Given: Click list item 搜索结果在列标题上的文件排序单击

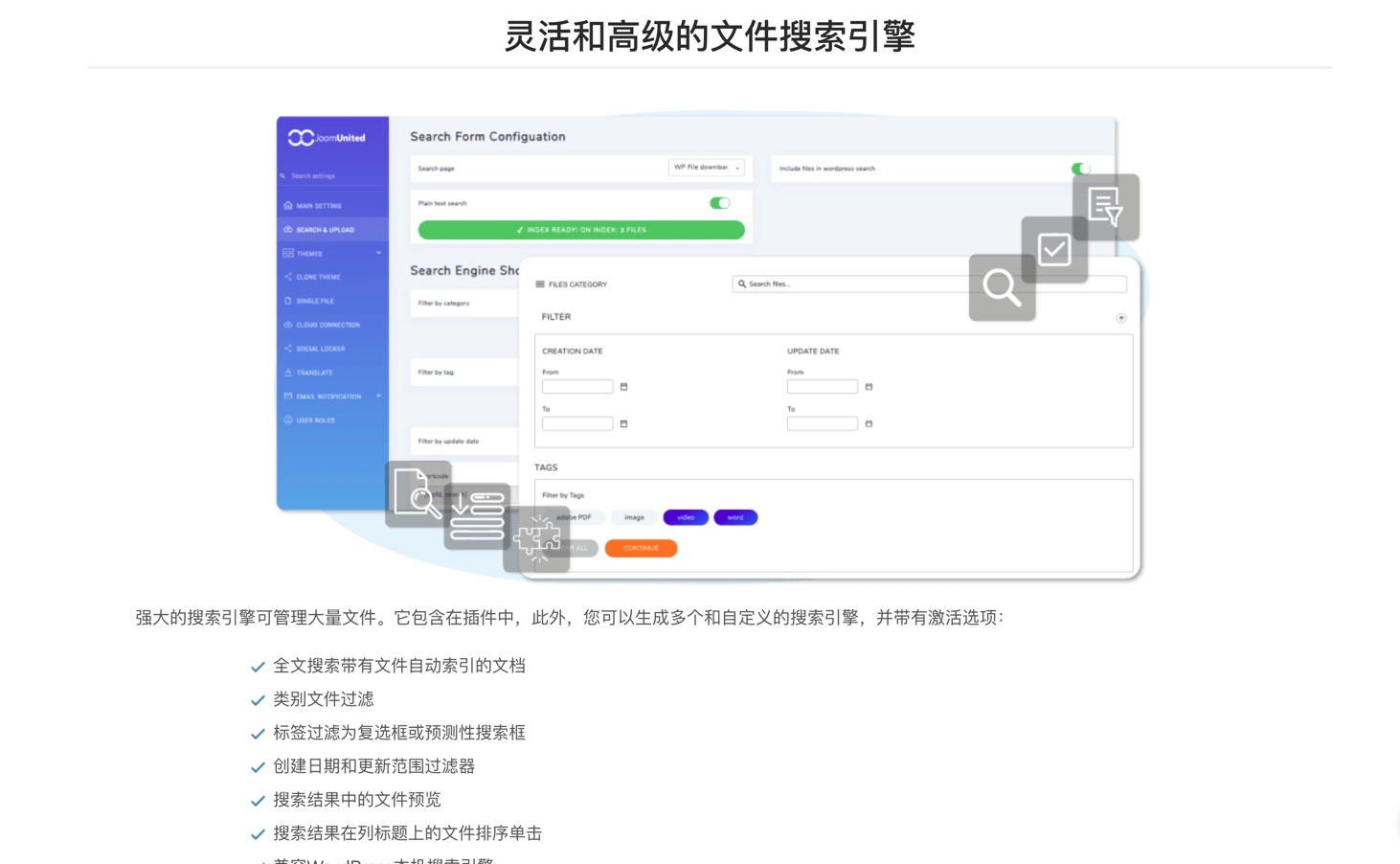Looking at the screenshot, I should 408,833.
